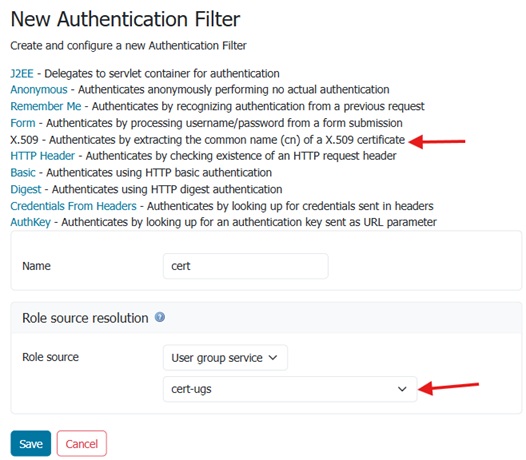Choose the Form authentication link

[23, 123]
